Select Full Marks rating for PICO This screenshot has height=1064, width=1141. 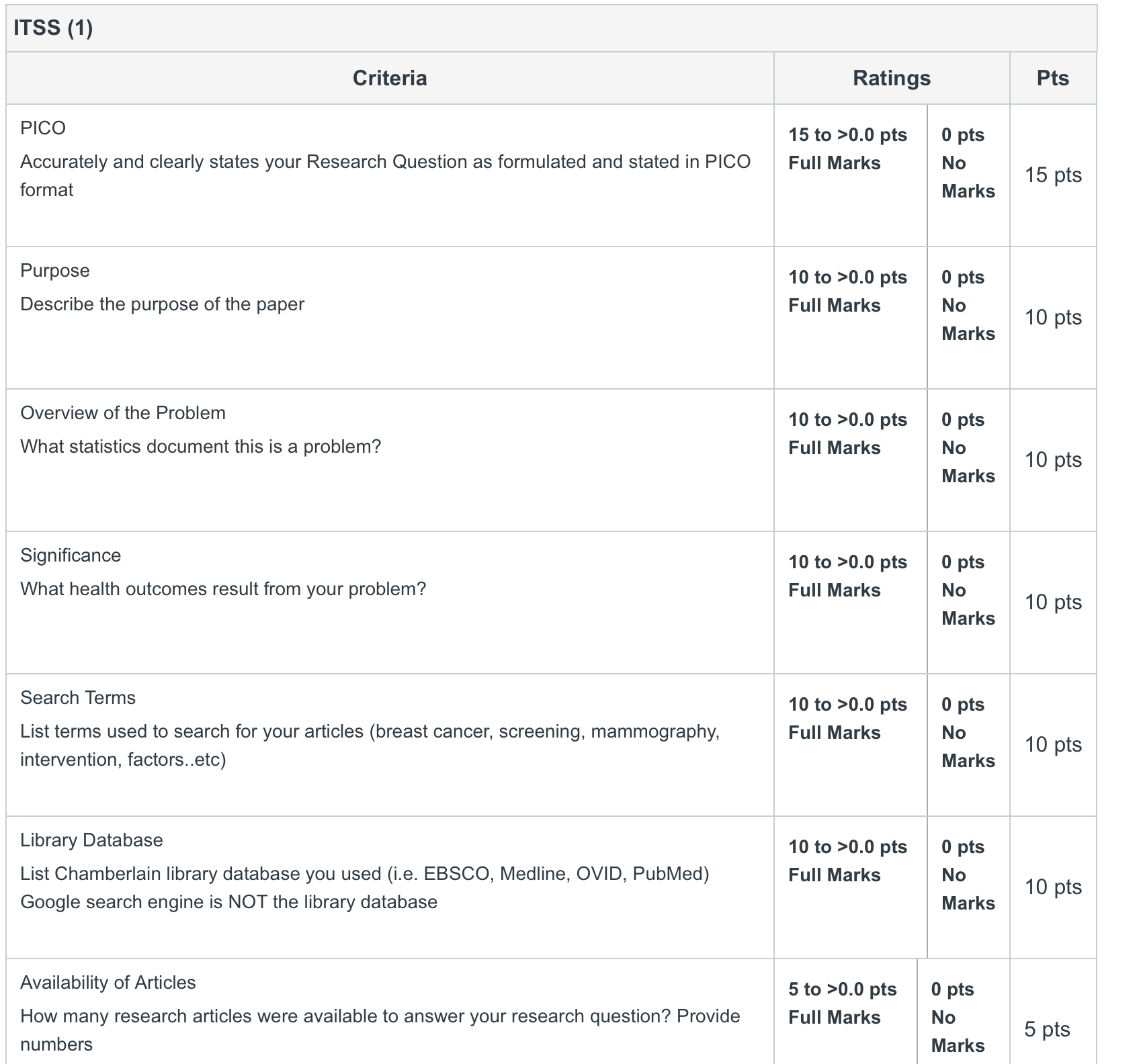(x=850, y=175)
